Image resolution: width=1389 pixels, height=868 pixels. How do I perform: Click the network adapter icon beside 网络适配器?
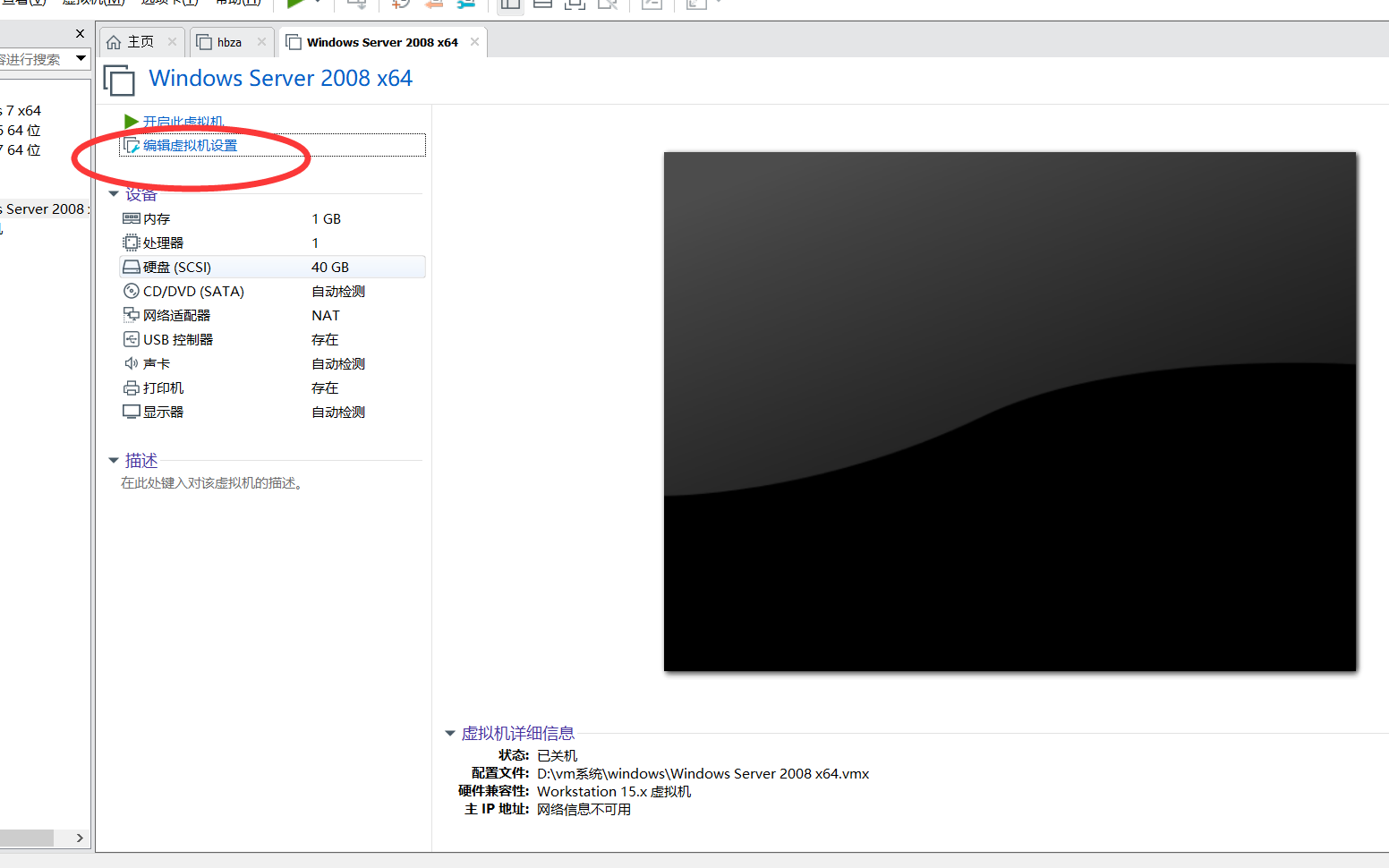[x=131, y=315]
